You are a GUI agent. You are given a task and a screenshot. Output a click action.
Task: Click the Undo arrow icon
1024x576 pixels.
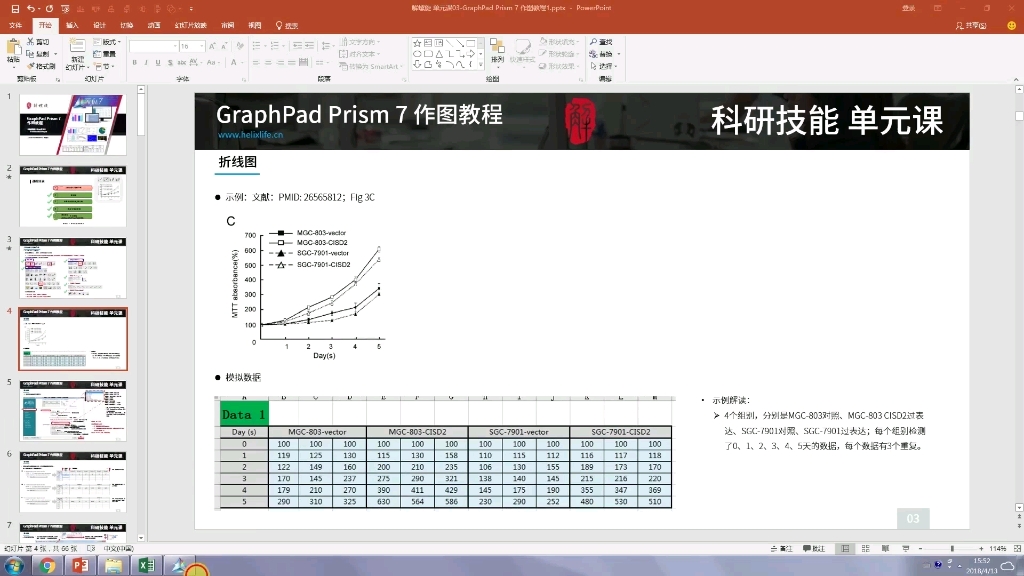tap(31, 8)
